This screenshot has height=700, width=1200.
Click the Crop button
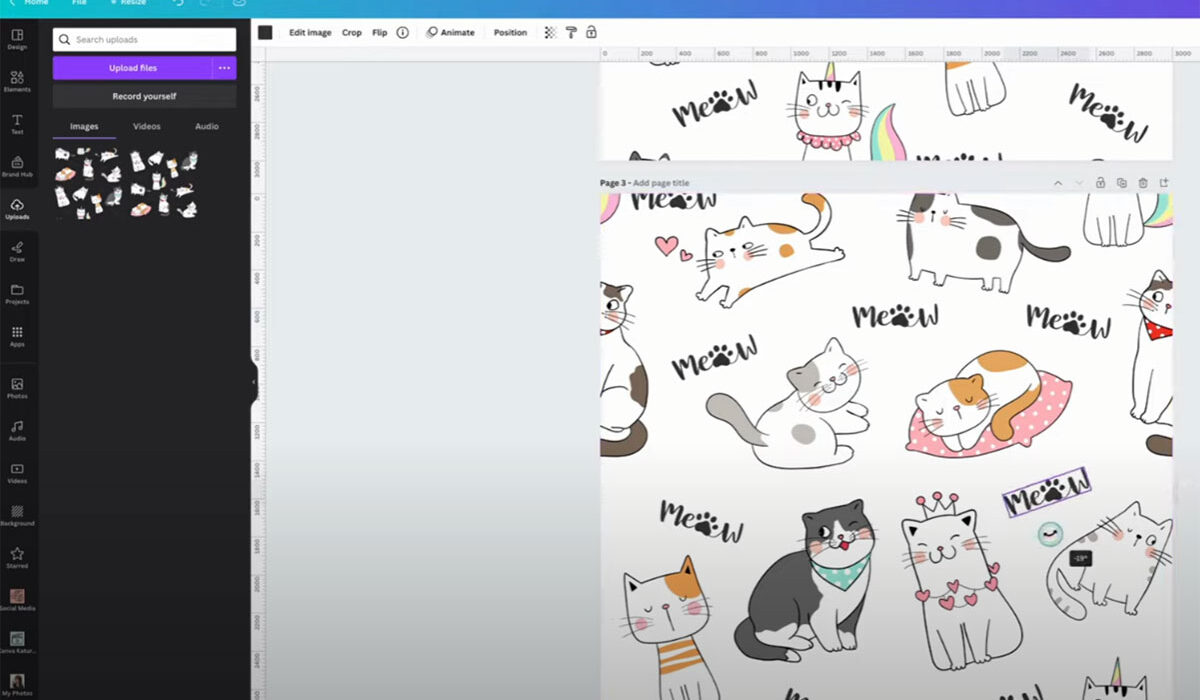[352, 32]
